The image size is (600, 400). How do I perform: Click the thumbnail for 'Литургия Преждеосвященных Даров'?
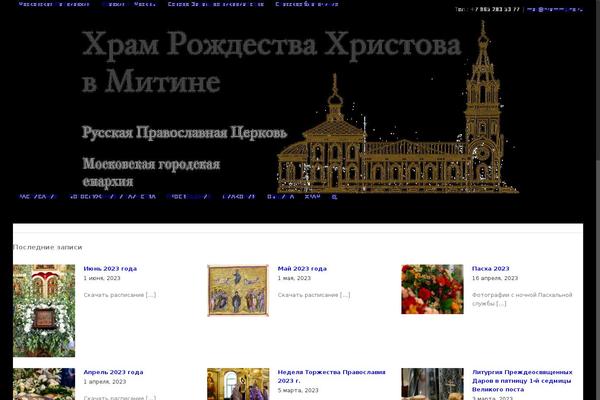432,384
